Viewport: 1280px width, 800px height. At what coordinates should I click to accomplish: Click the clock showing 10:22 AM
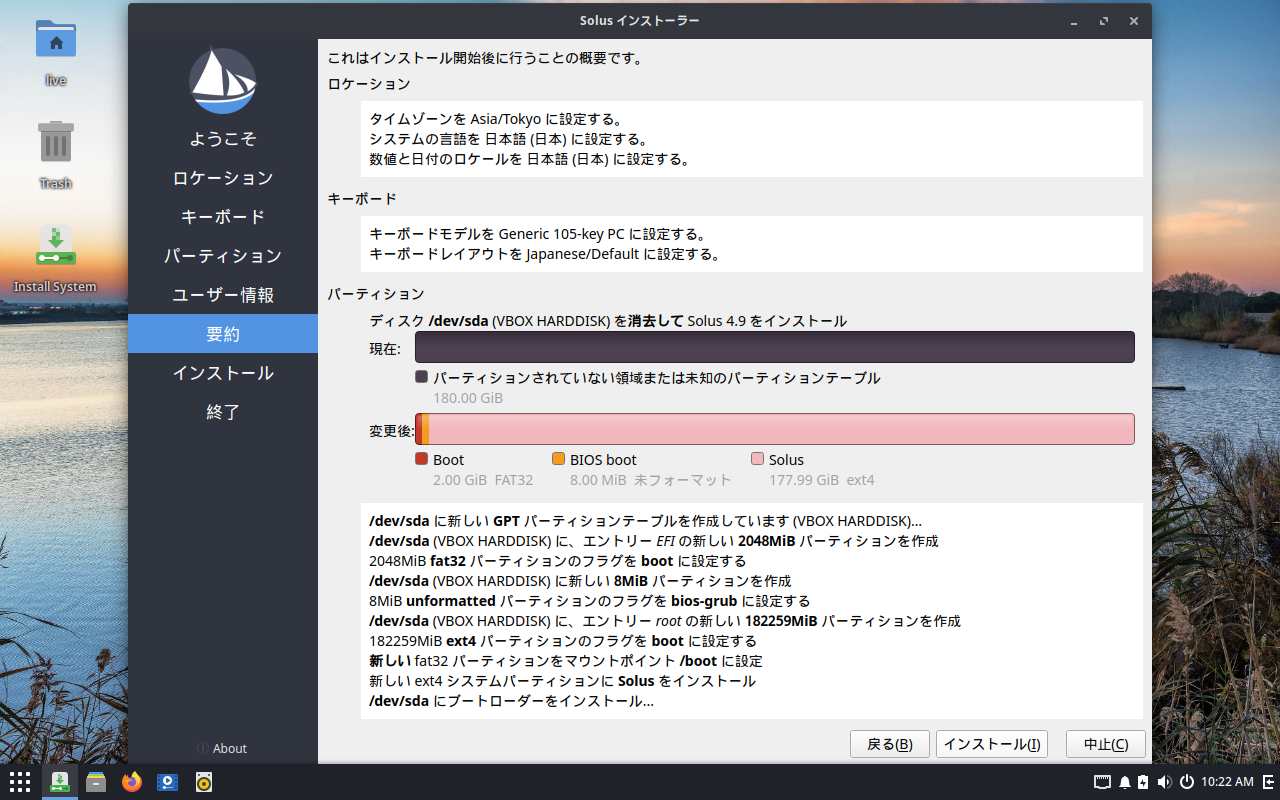pos(1227,782)
